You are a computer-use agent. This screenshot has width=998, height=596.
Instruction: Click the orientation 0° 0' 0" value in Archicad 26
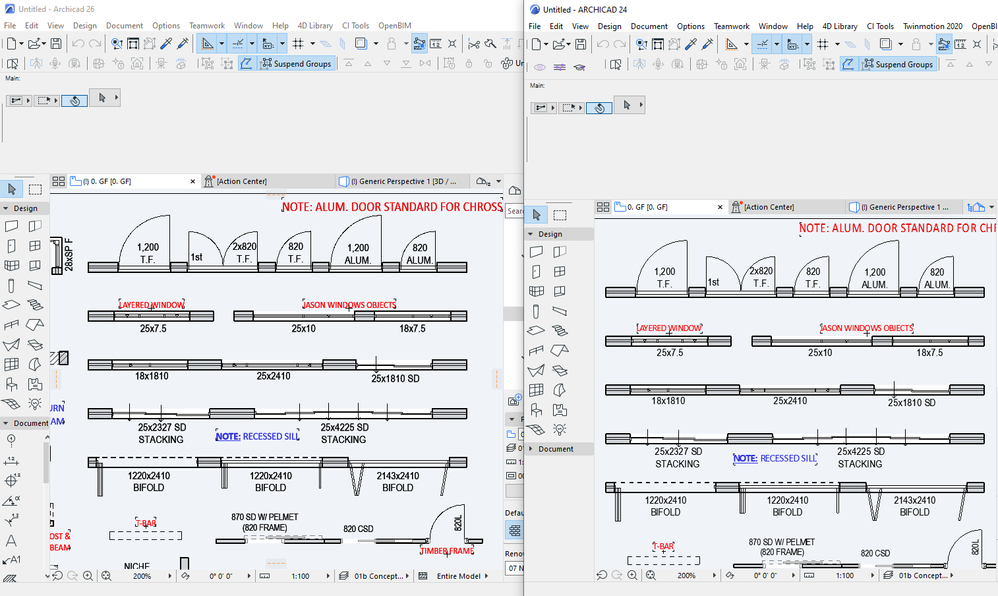point(221,576)
